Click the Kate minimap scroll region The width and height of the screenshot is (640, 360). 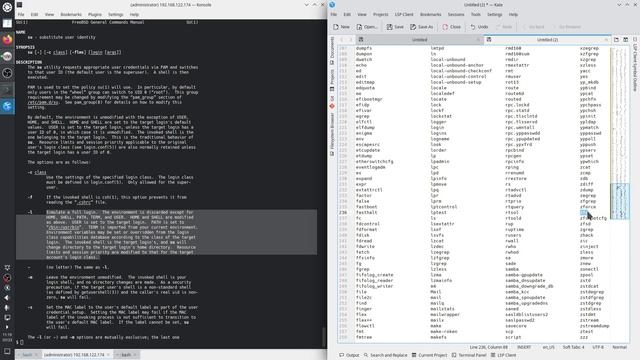(620, 201)
